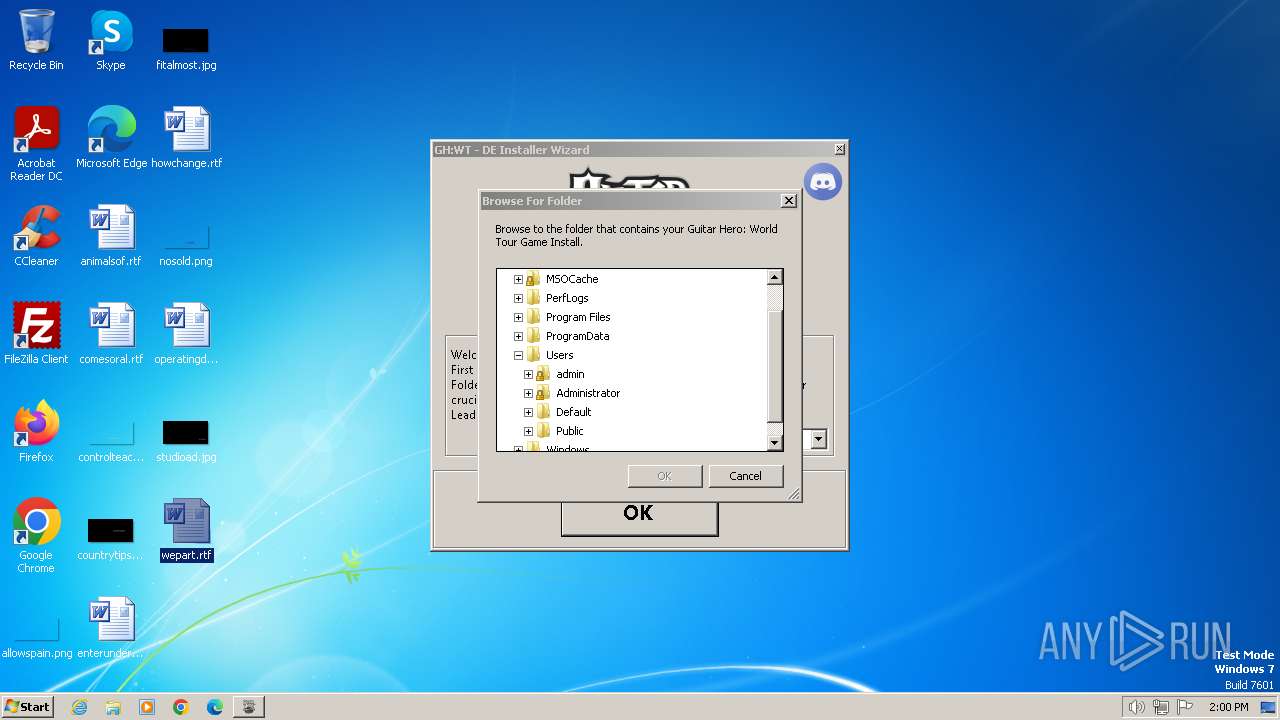This screenshot has height=720, width=1280.
Task: Click folder tree scrollbar thumb
Action: click(x=774, y=366)
